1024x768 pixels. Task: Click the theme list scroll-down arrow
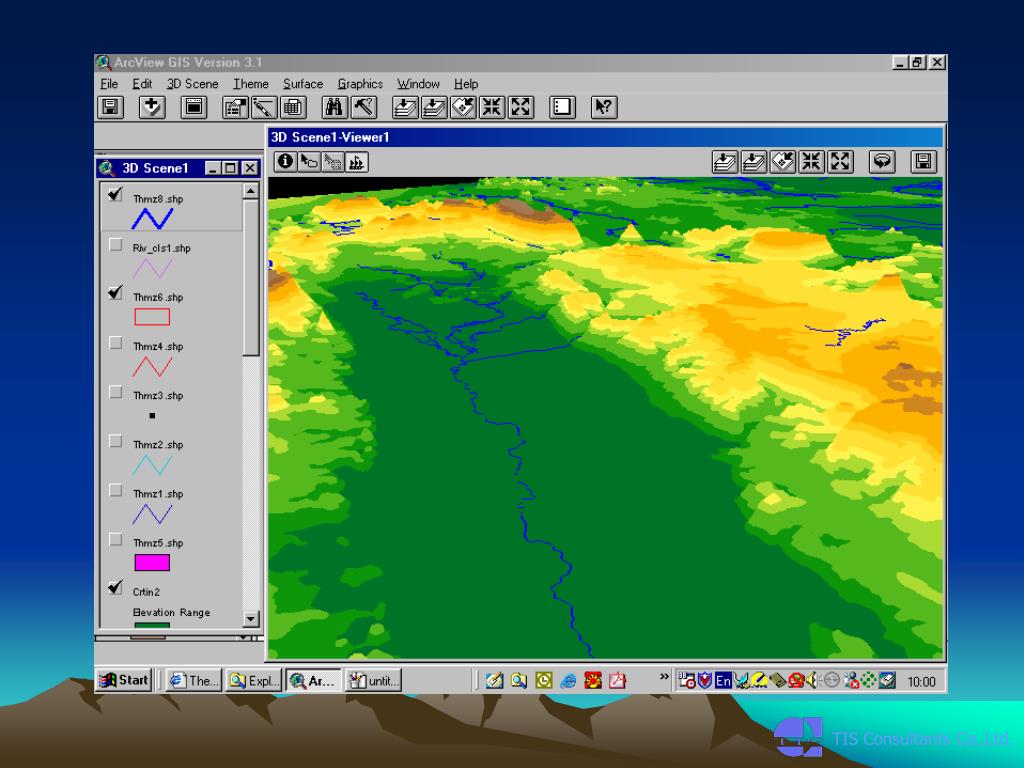[x=251, y=618]
